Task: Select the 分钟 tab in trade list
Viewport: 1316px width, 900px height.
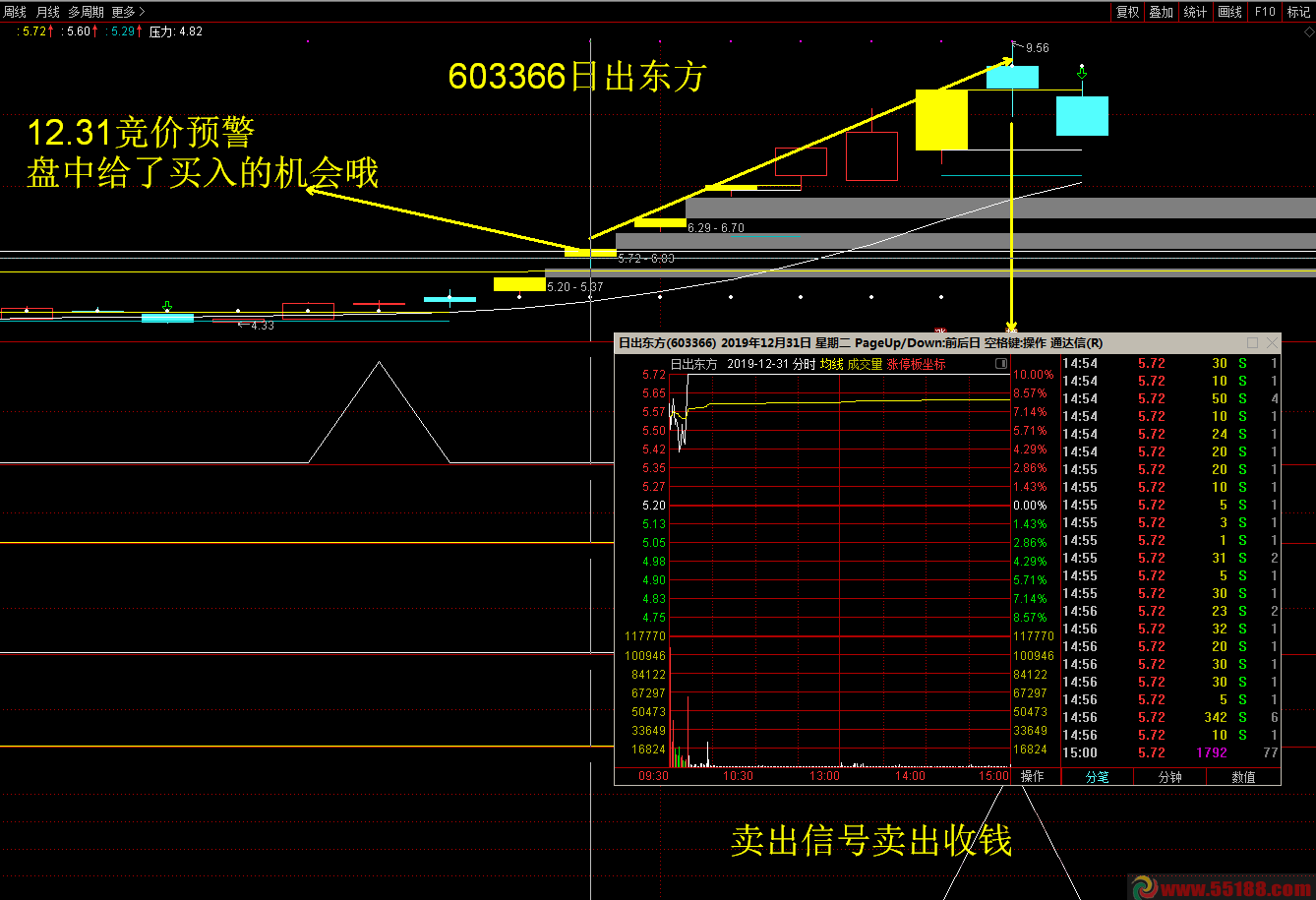Action: 1169,776
